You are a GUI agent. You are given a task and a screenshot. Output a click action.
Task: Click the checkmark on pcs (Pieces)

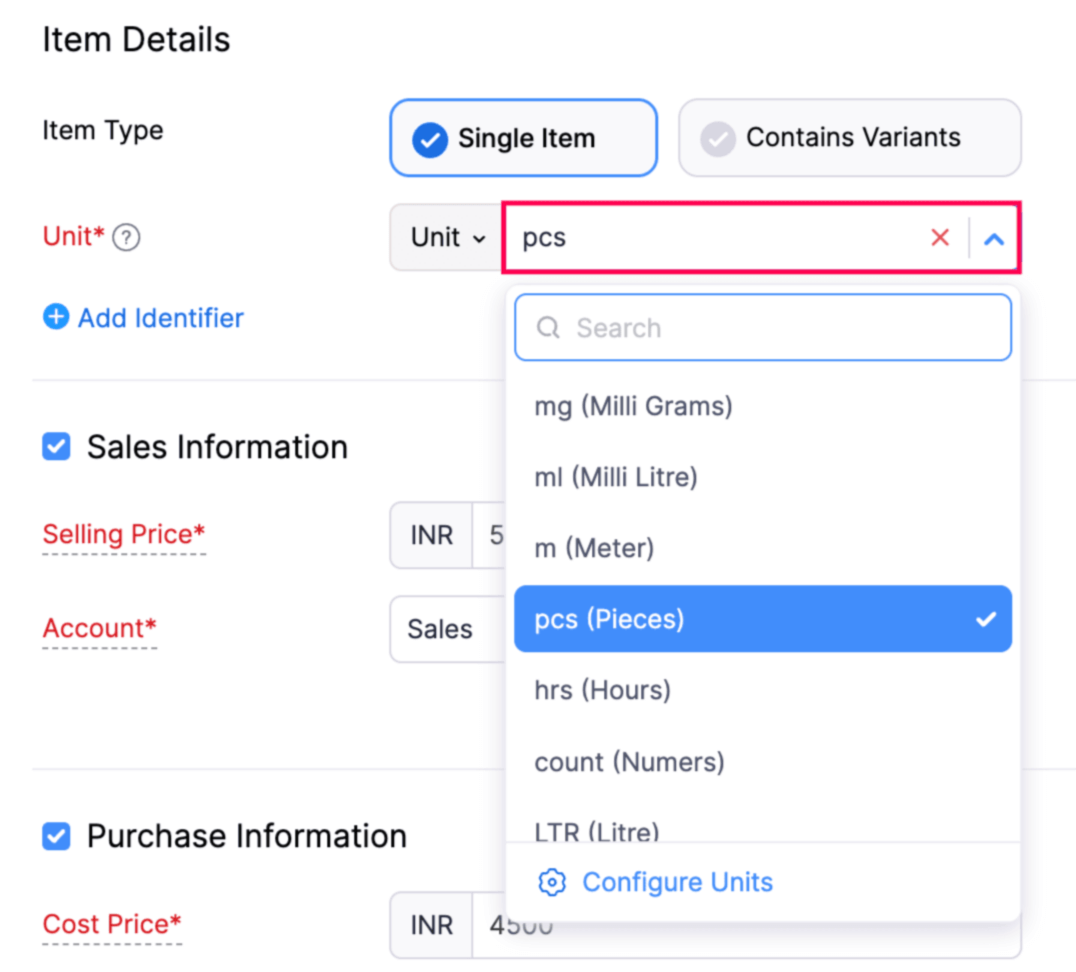tap(985, 619)
